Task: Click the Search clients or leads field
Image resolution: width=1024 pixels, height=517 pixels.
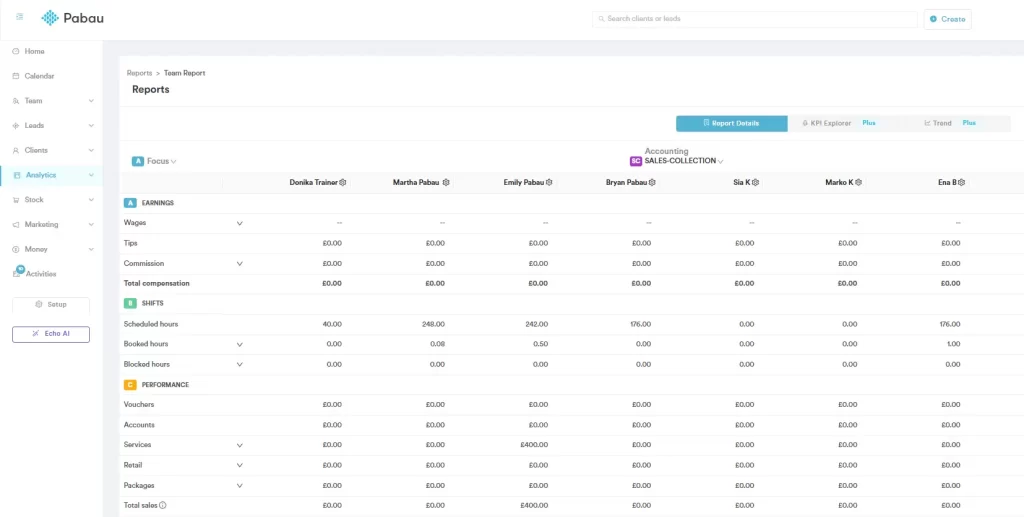Action: click(x=754, y=19)
